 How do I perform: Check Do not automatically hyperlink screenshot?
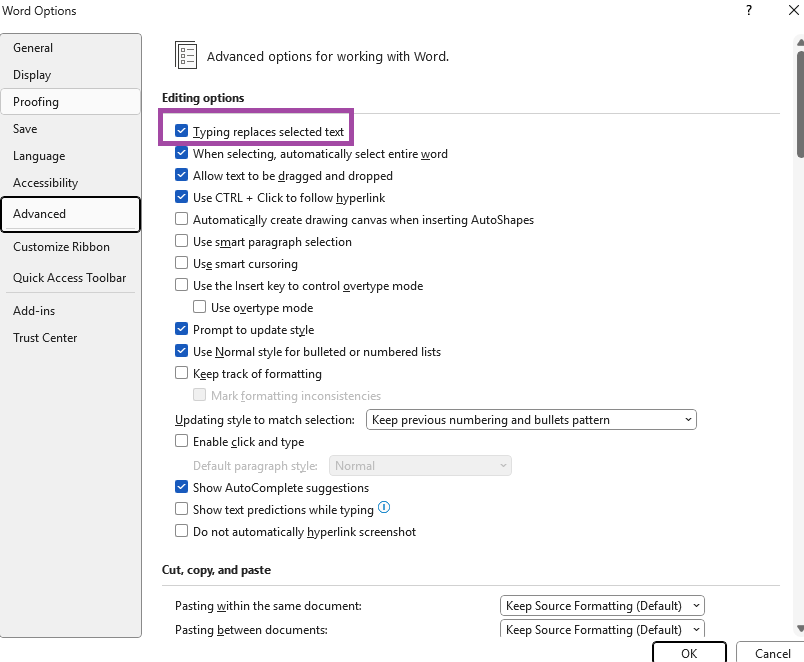coord(182,531)
